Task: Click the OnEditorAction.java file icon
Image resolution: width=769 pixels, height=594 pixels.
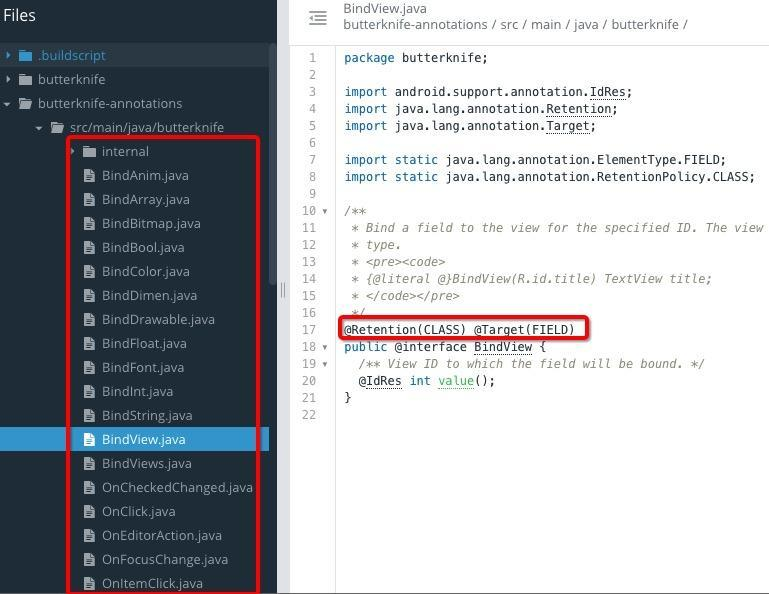Action: pos(89,536)
